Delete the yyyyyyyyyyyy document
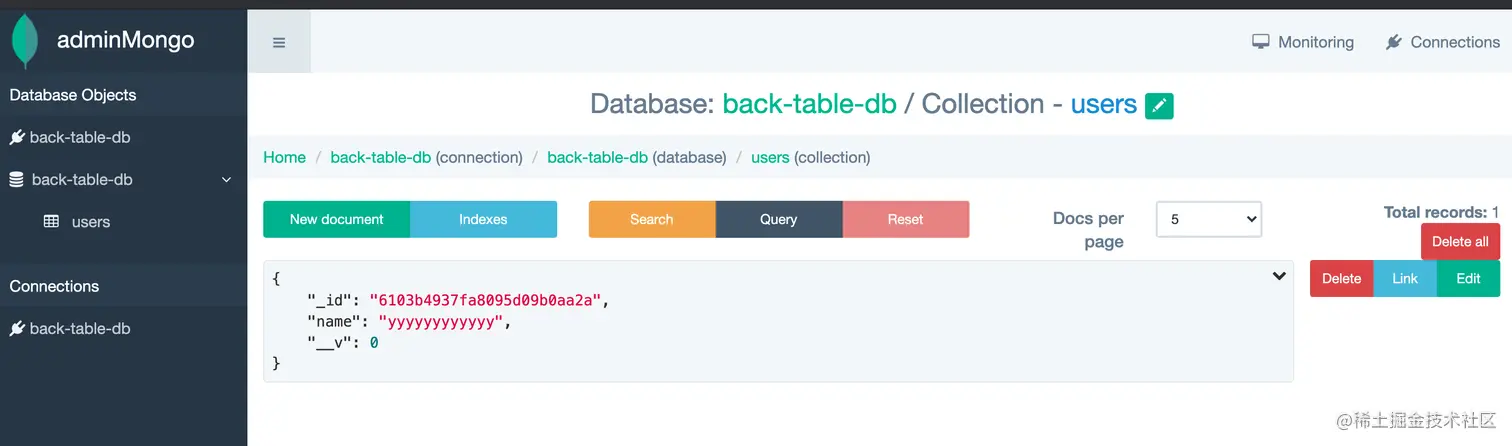 1342,278
